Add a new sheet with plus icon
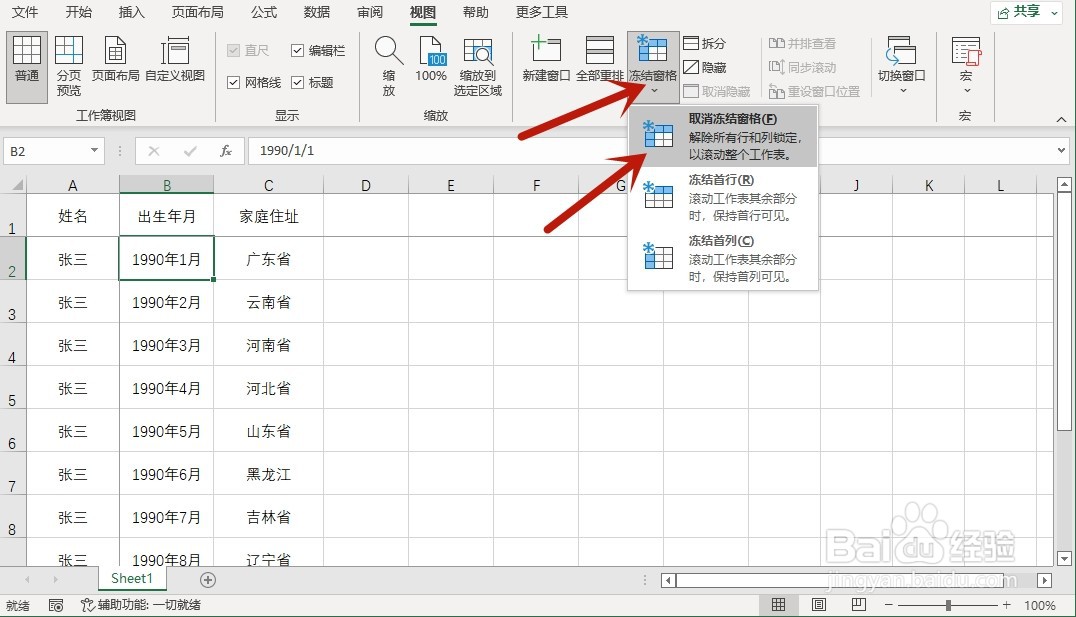 (208, 580)
